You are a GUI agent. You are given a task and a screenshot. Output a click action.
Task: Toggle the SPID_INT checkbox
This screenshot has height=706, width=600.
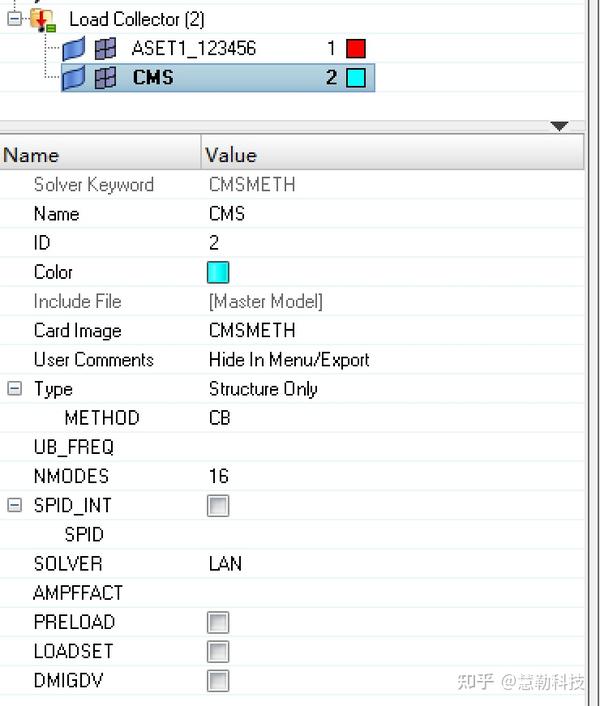pos(218,506)
